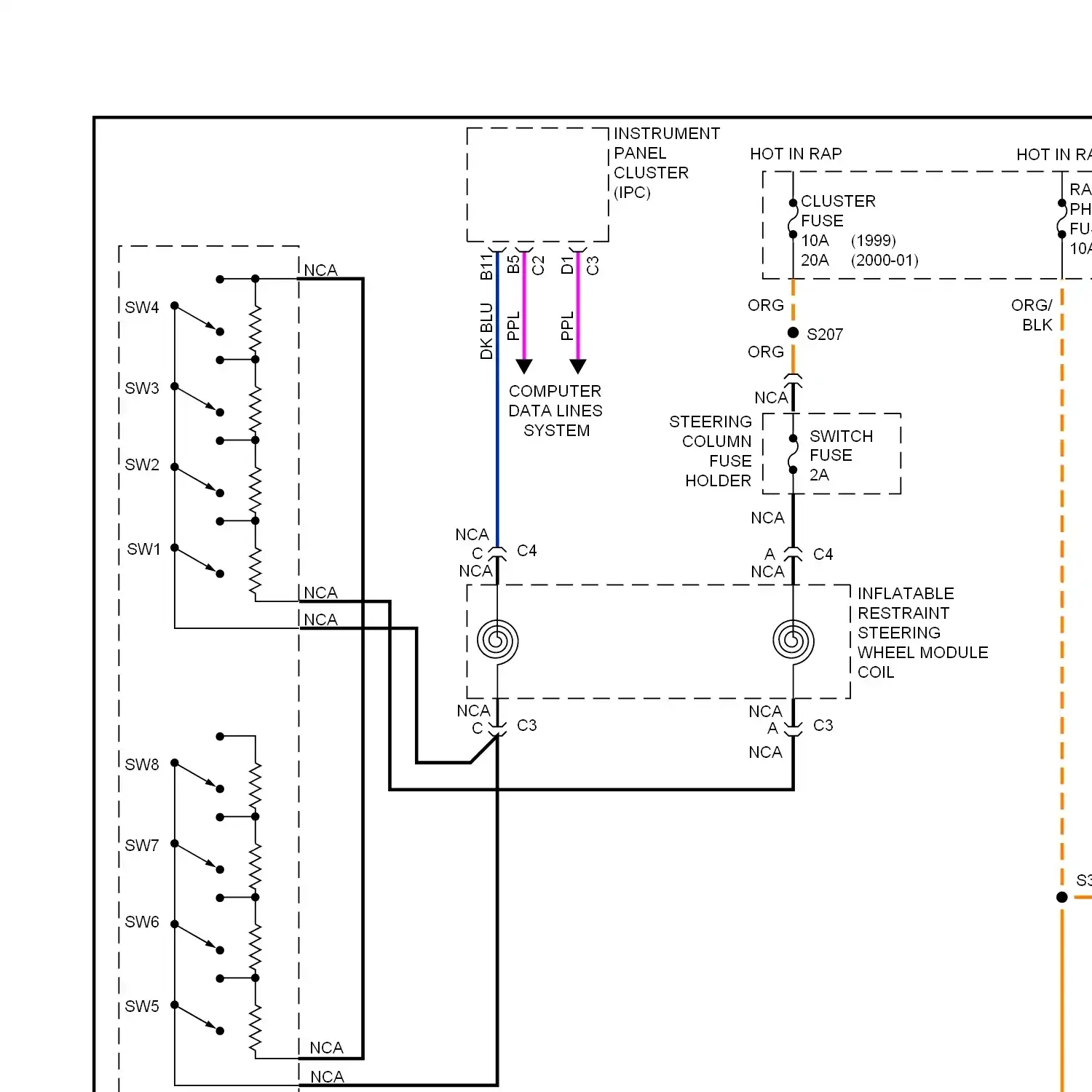Viewport: 1092px width, 1092px height.
Task: Select the 10A (1999) fuse rating
Action: tap(848, 240)
